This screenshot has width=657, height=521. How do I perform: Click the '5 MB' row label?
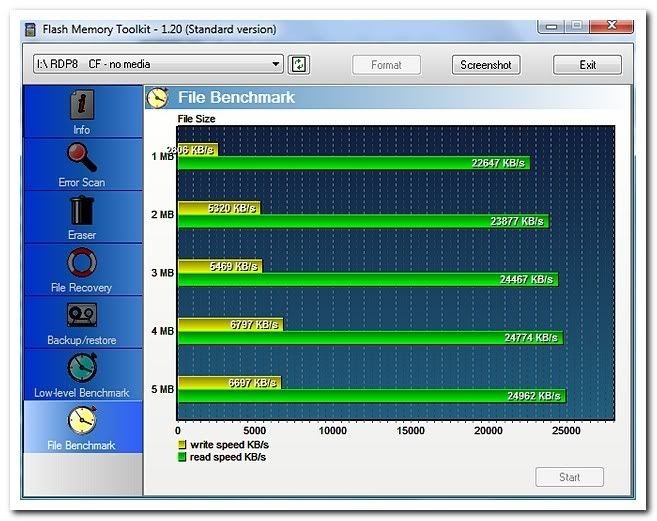(162, 389)
